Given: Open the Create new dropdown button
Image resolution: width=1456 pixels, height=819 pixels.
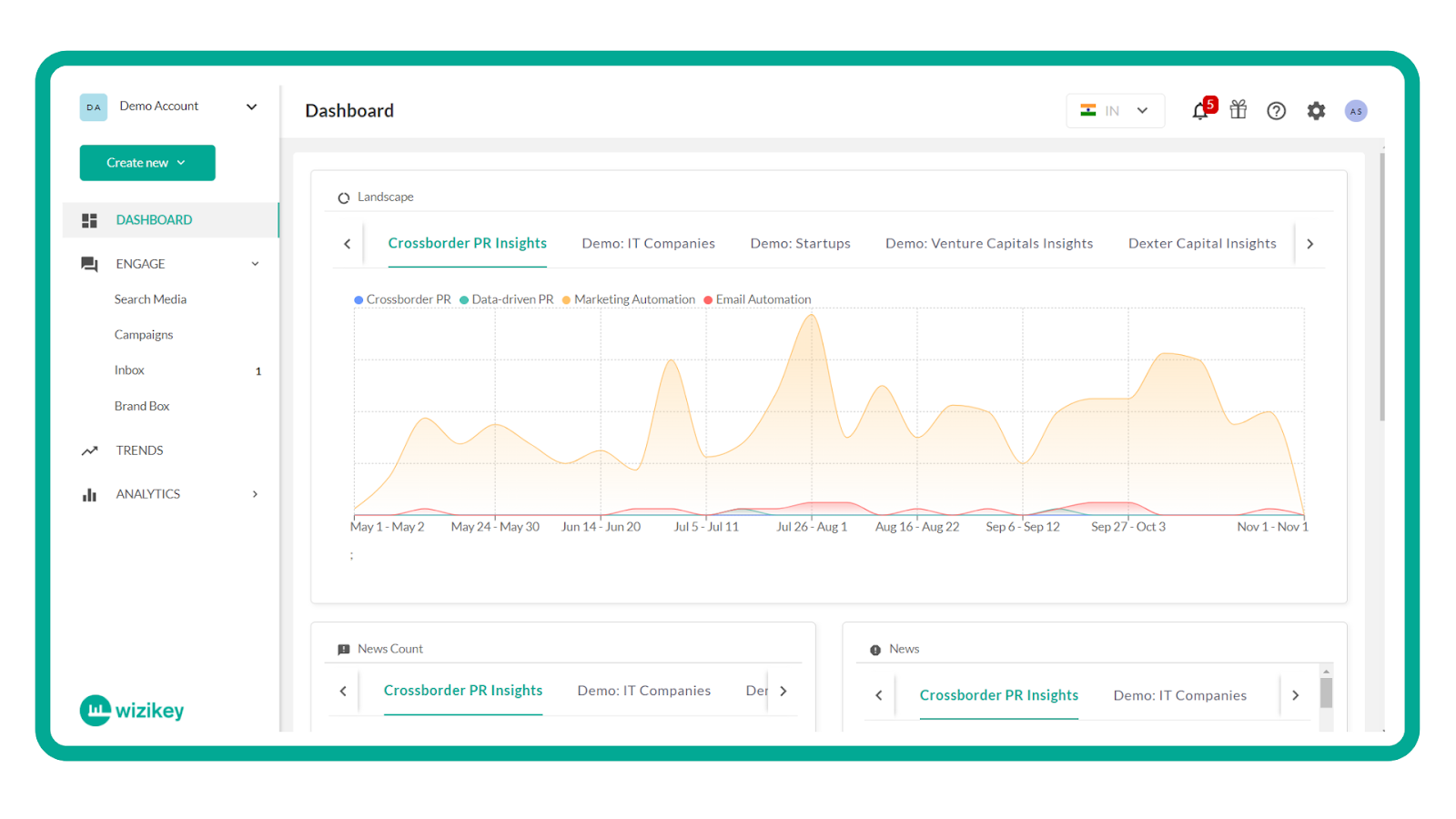Looking at the screenshot, I should 147,163.
